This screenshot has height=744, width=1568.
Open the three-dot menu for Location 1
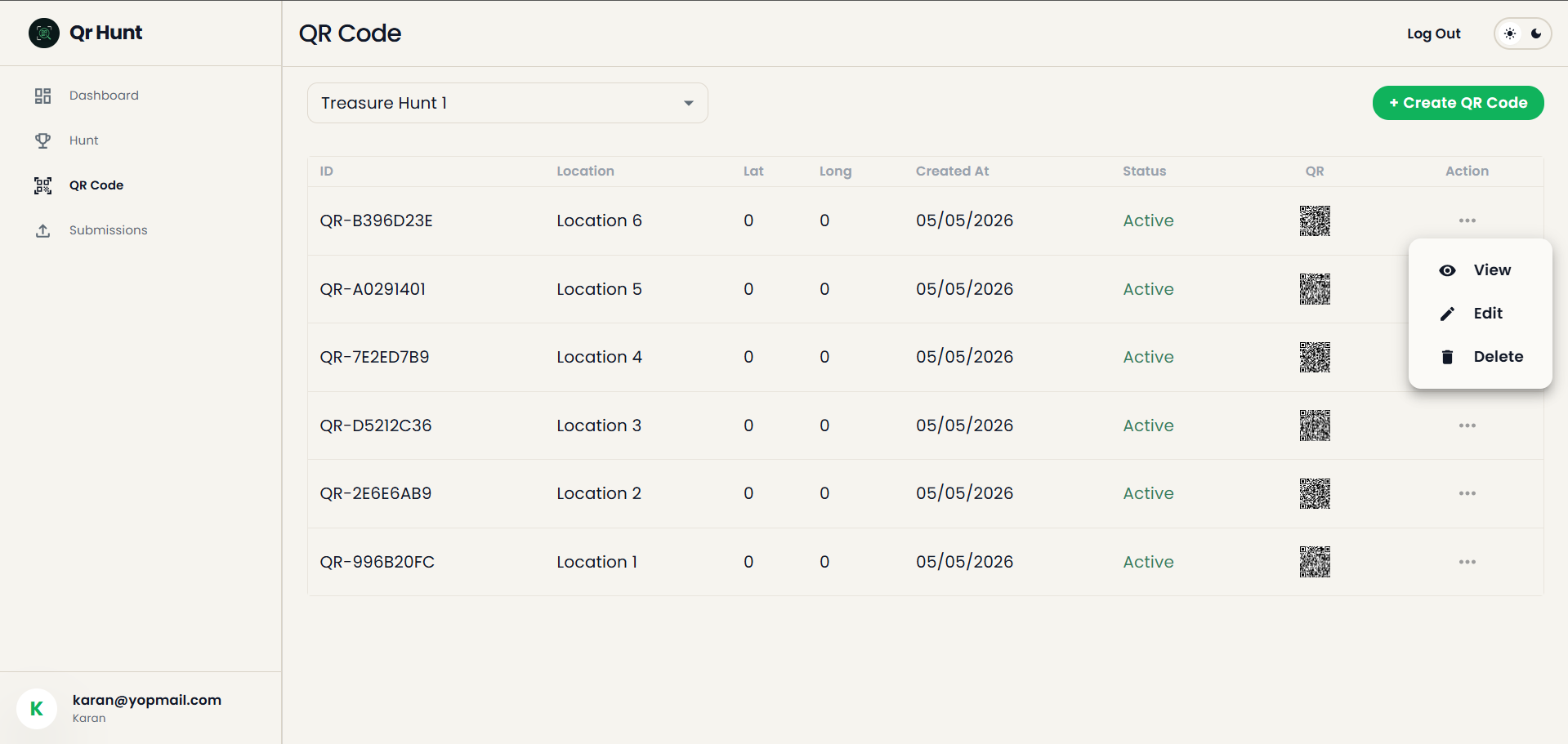tap(1467, 562)
